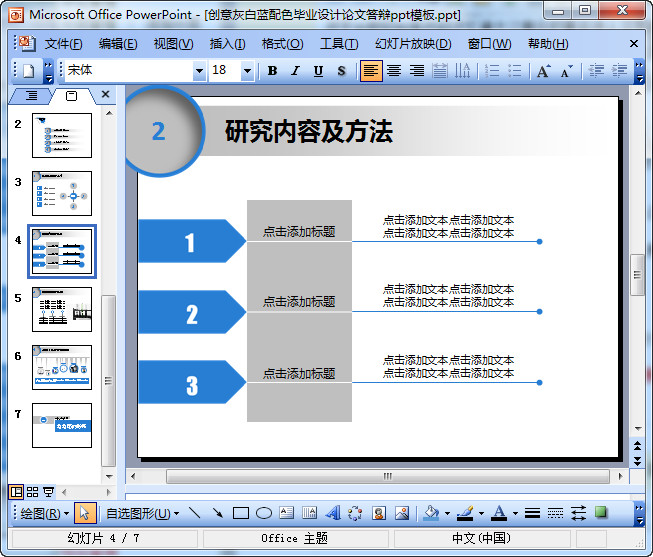653x557 pixels.
Task: Open 编辑(E) menu
Action: [118, 44]
